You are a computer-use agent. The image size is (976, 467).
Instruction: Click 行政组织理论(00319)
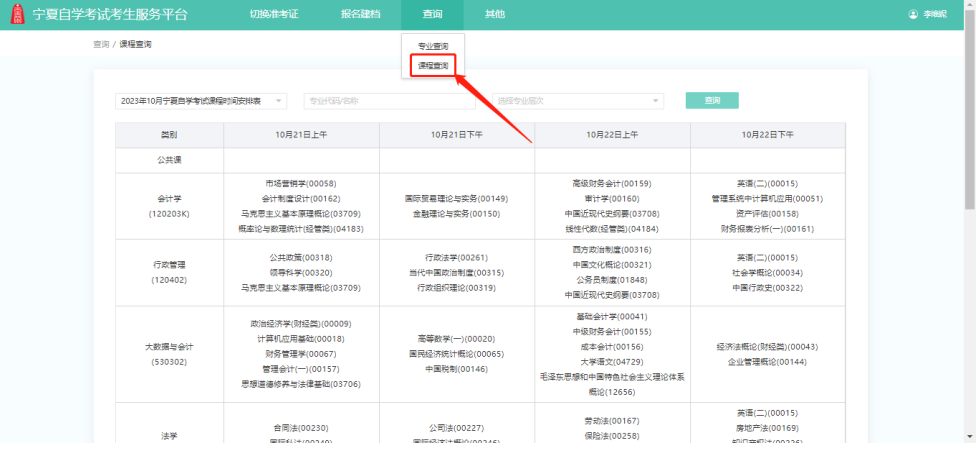[x=456, y=288]
